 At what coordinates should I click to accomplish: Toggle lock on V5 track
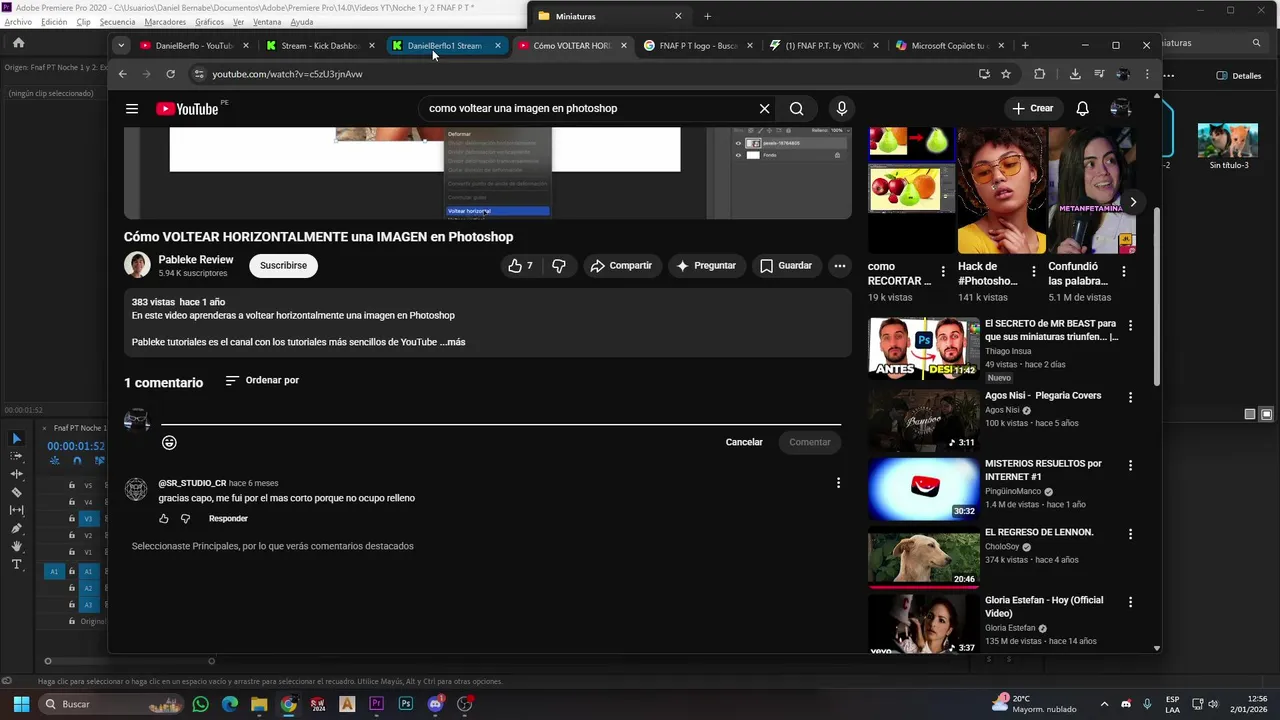point(72,485)
